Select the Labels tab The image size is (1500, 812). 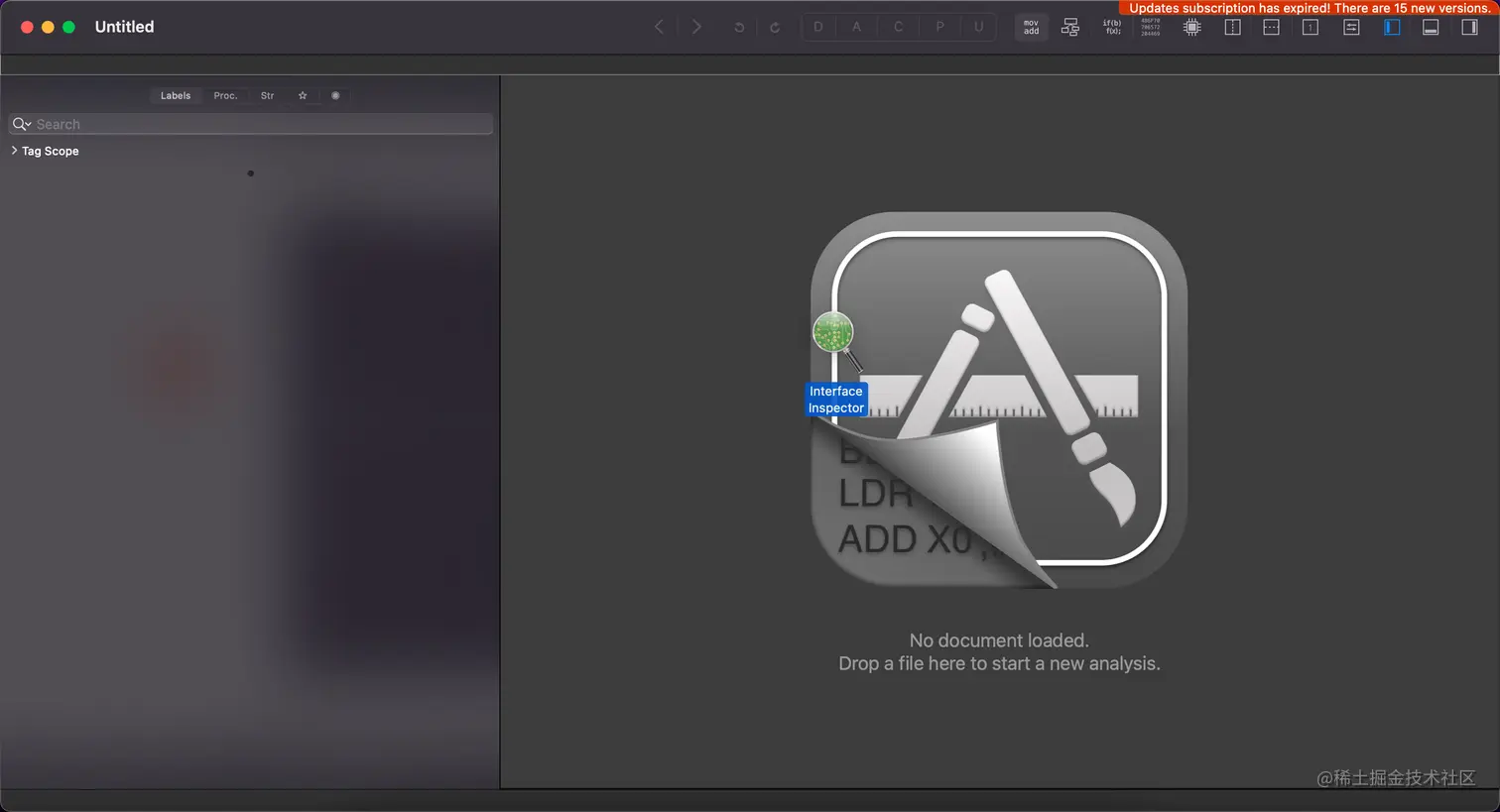176,96
